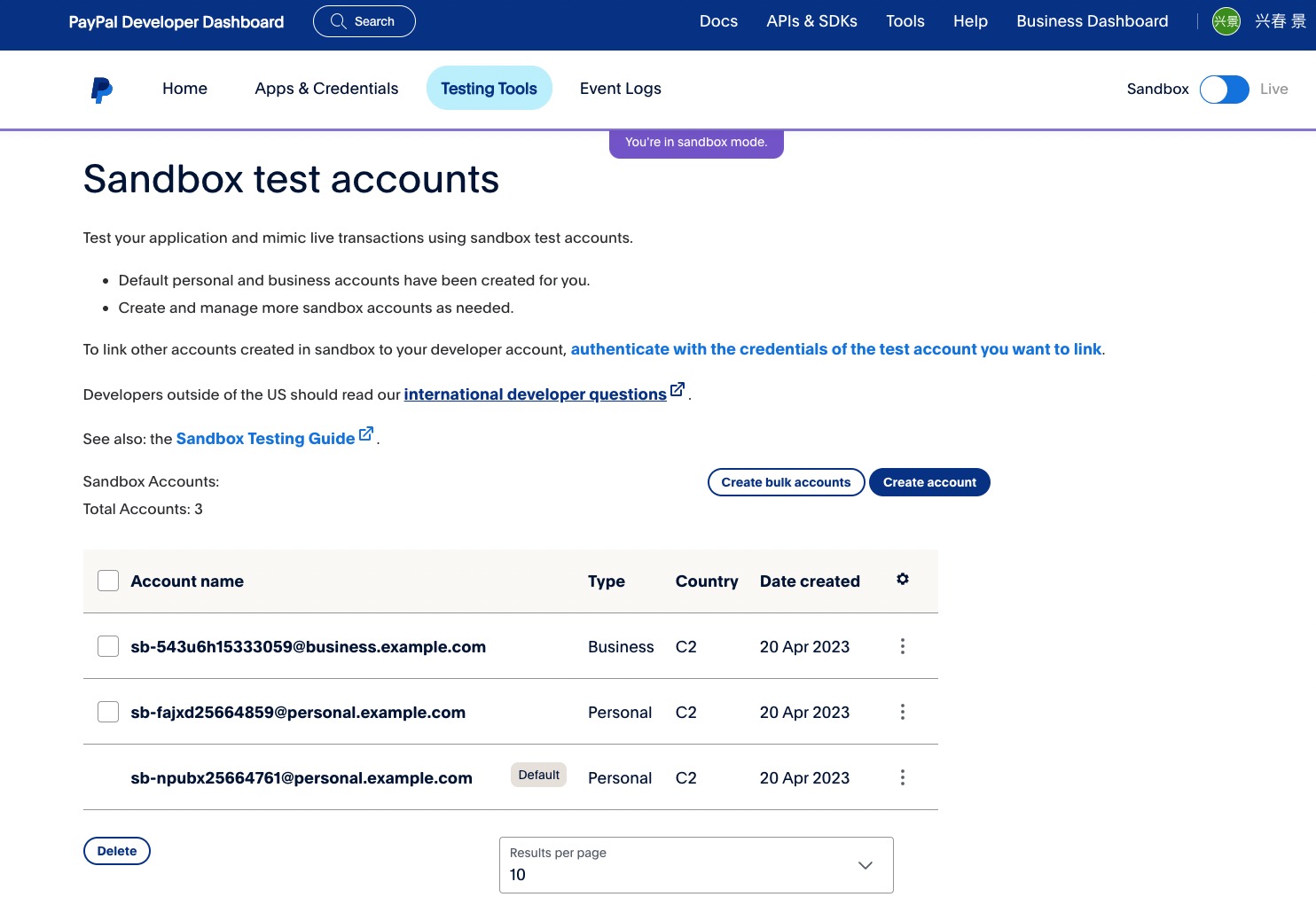
Task: Open table settings gear icon
Action: tap(903, 579)
